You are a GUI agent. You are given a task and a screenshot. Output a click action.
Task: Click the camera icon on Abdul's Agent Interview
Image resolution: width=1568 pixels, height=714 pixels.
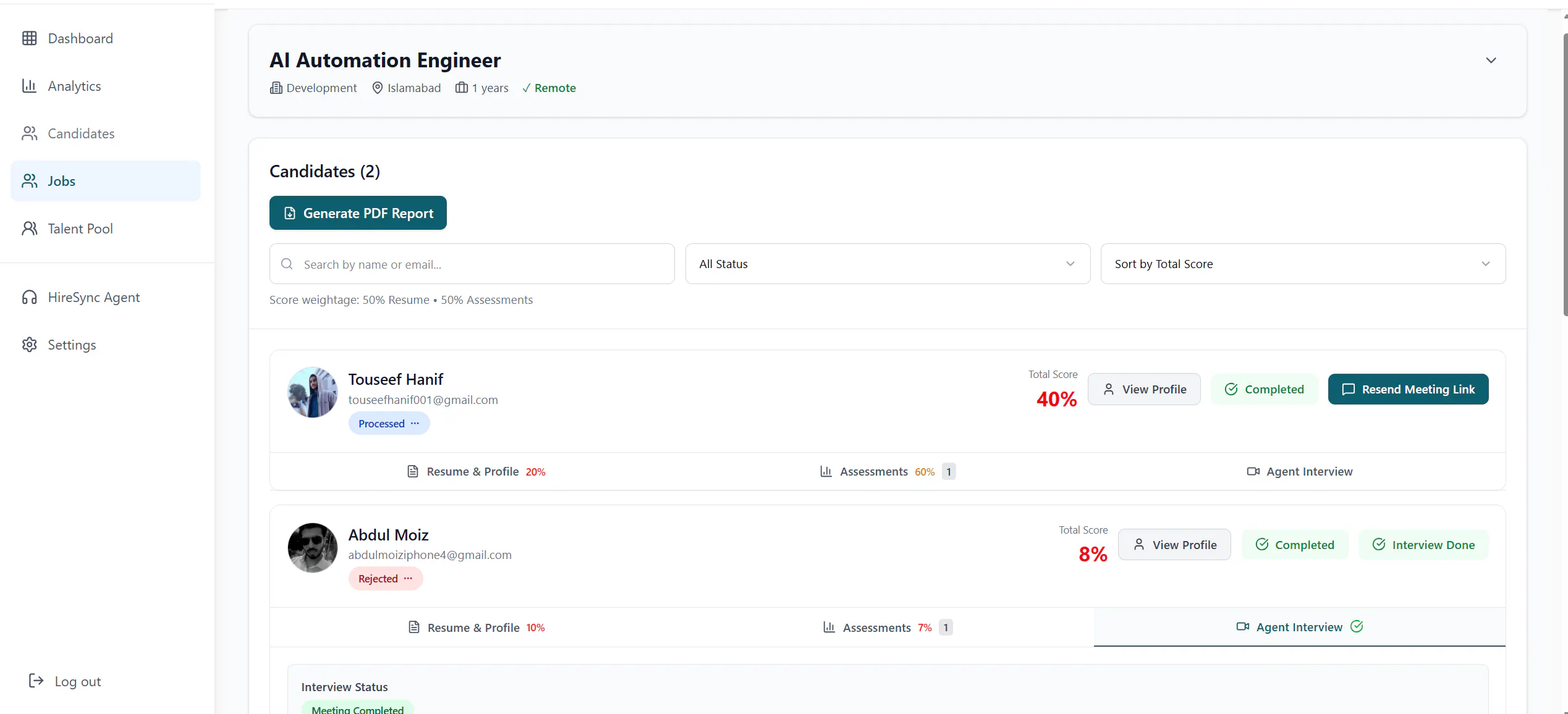tap(1243, 626)
